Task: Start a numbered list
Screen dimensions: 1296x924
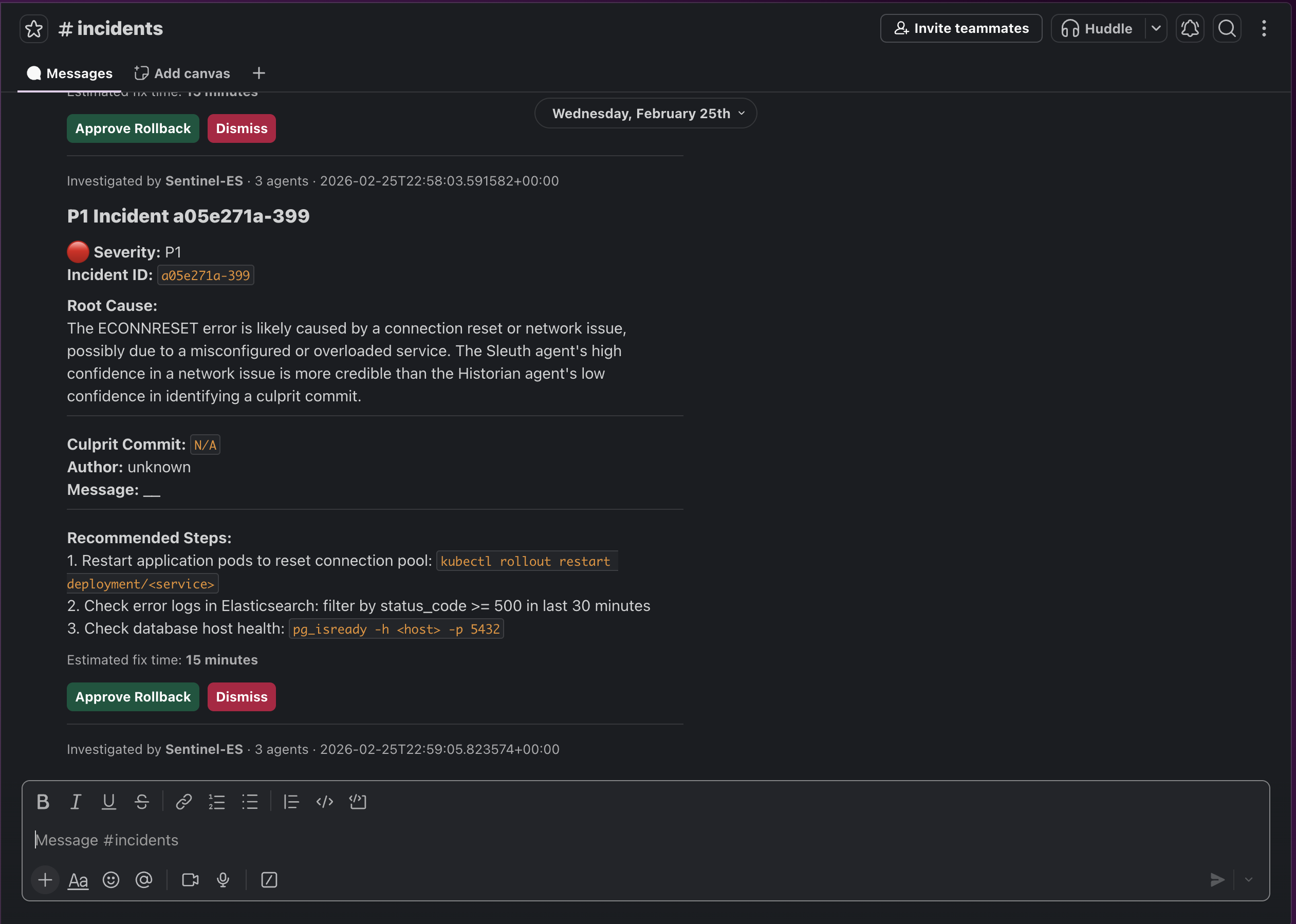Action: point(217,802)
